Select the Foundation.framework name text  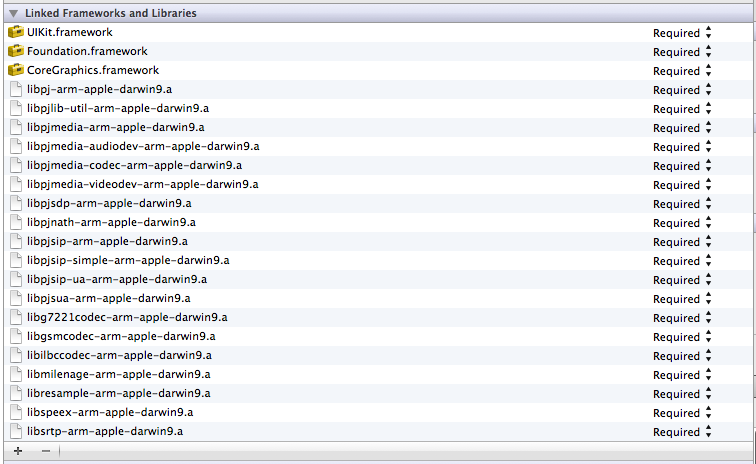[87, 51]
